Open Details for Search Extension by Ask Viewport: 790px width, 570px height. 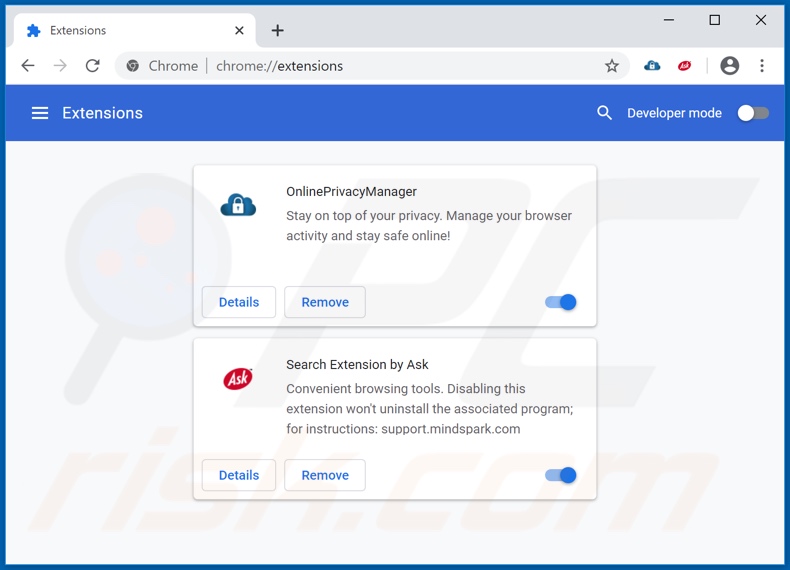coord(239,475)
